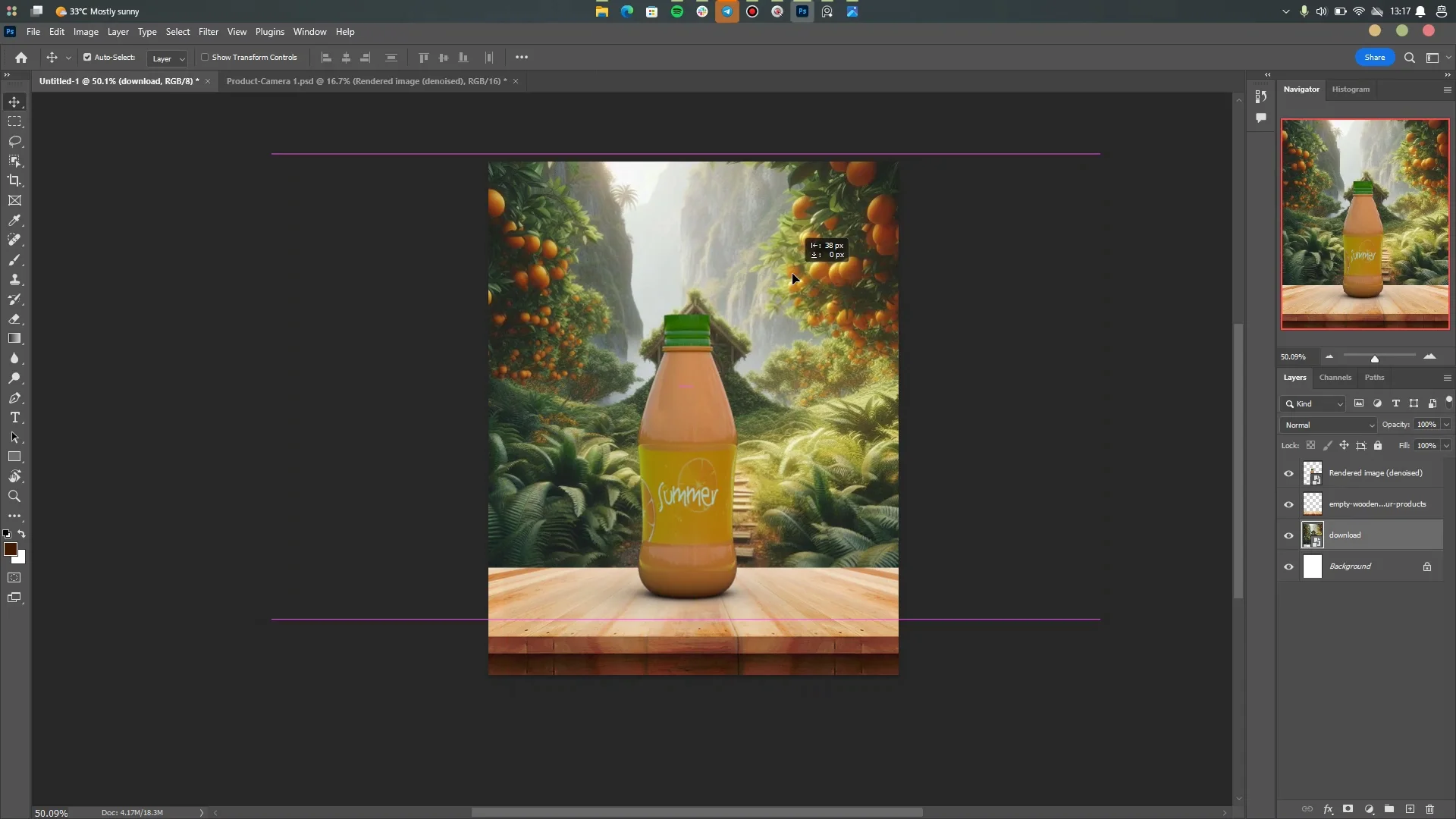This screenshot has height=819, width=1456.
Task: Open the layer filter Kind dropdown
Action: (x=1313, y=403)
